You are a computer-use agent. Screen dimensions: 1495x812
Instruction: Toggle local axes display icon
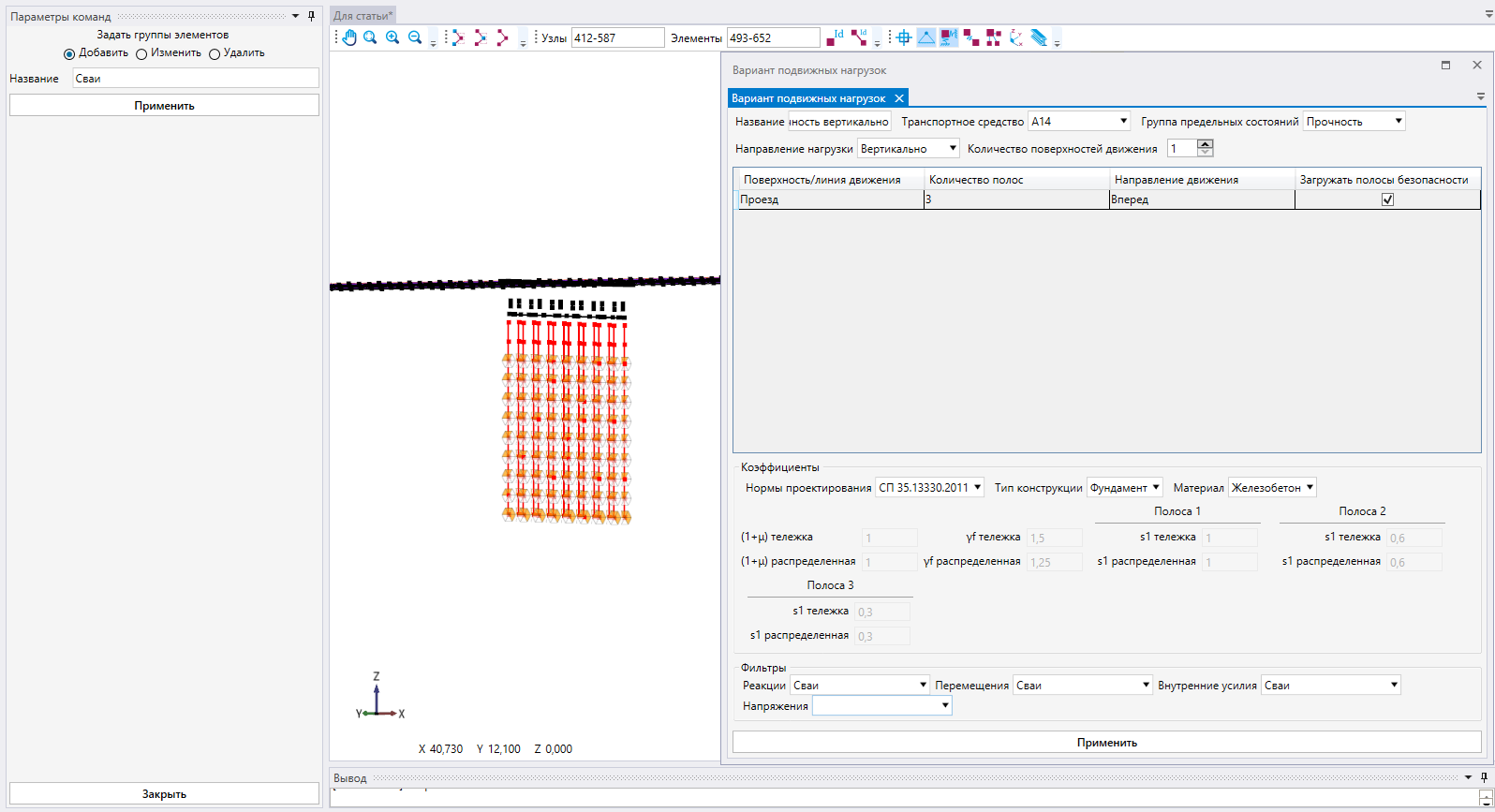pyautogui.click(x=1016, y=37)
